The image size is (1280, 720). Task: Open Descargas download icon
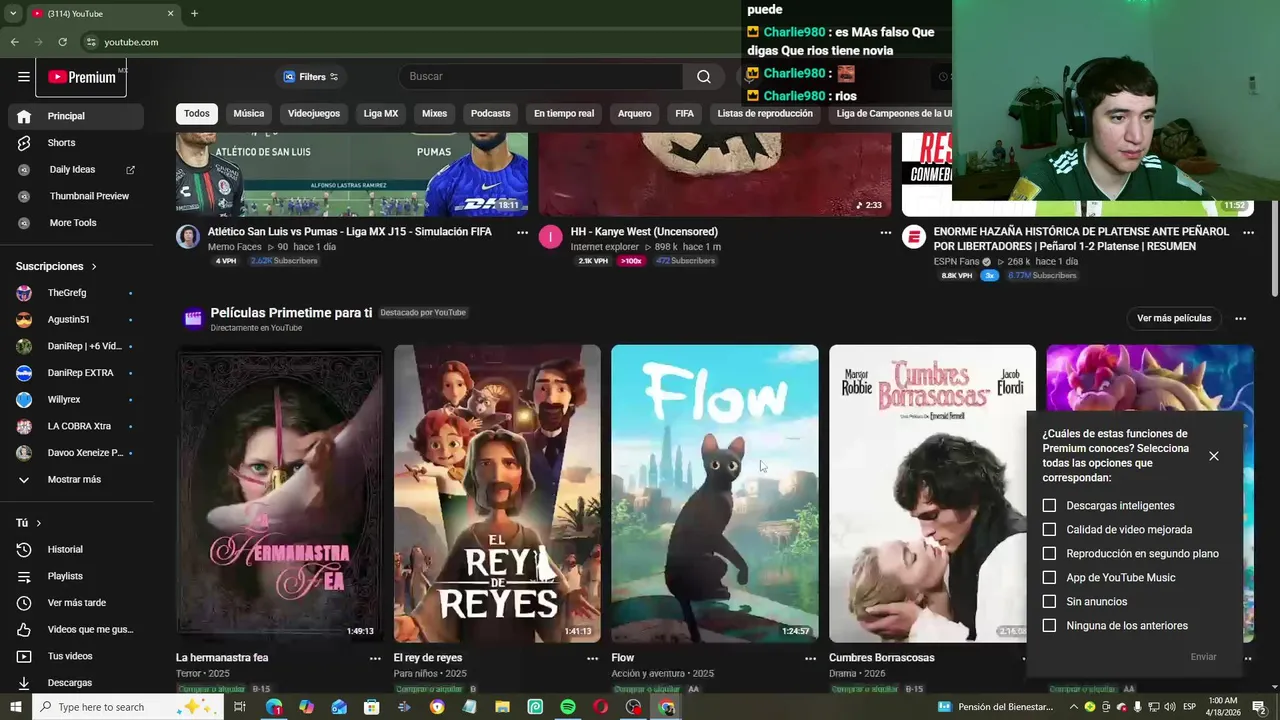[24, 683]
